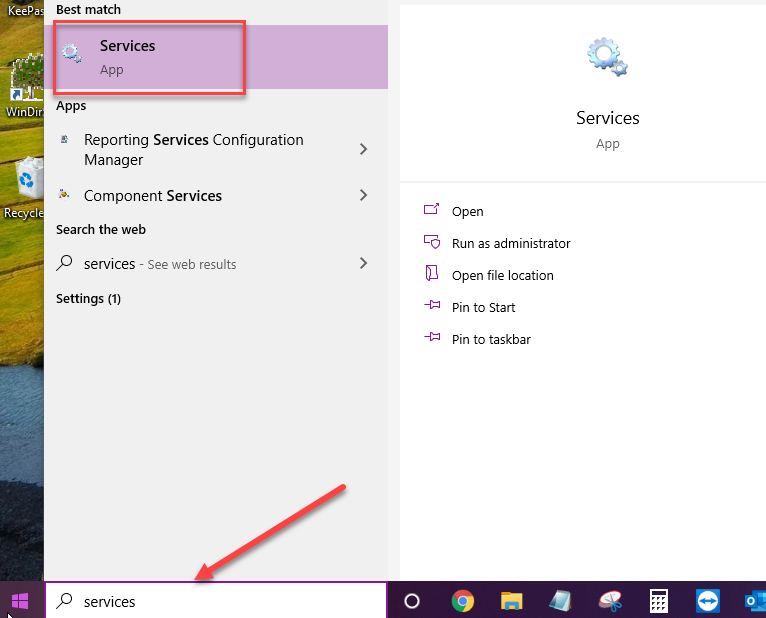
Task: Click the Open file location icon
Action: [x=431, y=273]
